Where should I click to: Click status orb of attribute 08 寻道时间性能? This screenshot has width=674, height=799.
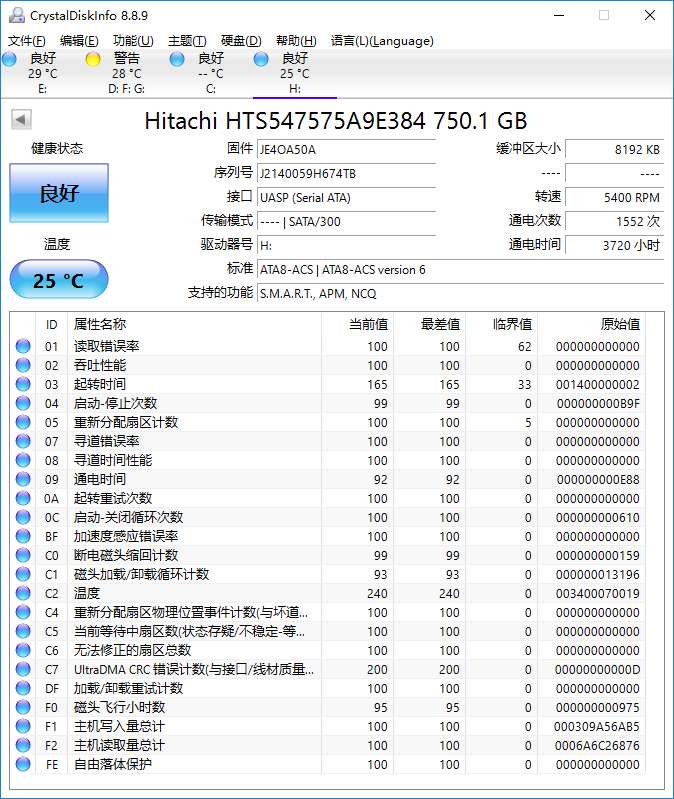(23, 460)
